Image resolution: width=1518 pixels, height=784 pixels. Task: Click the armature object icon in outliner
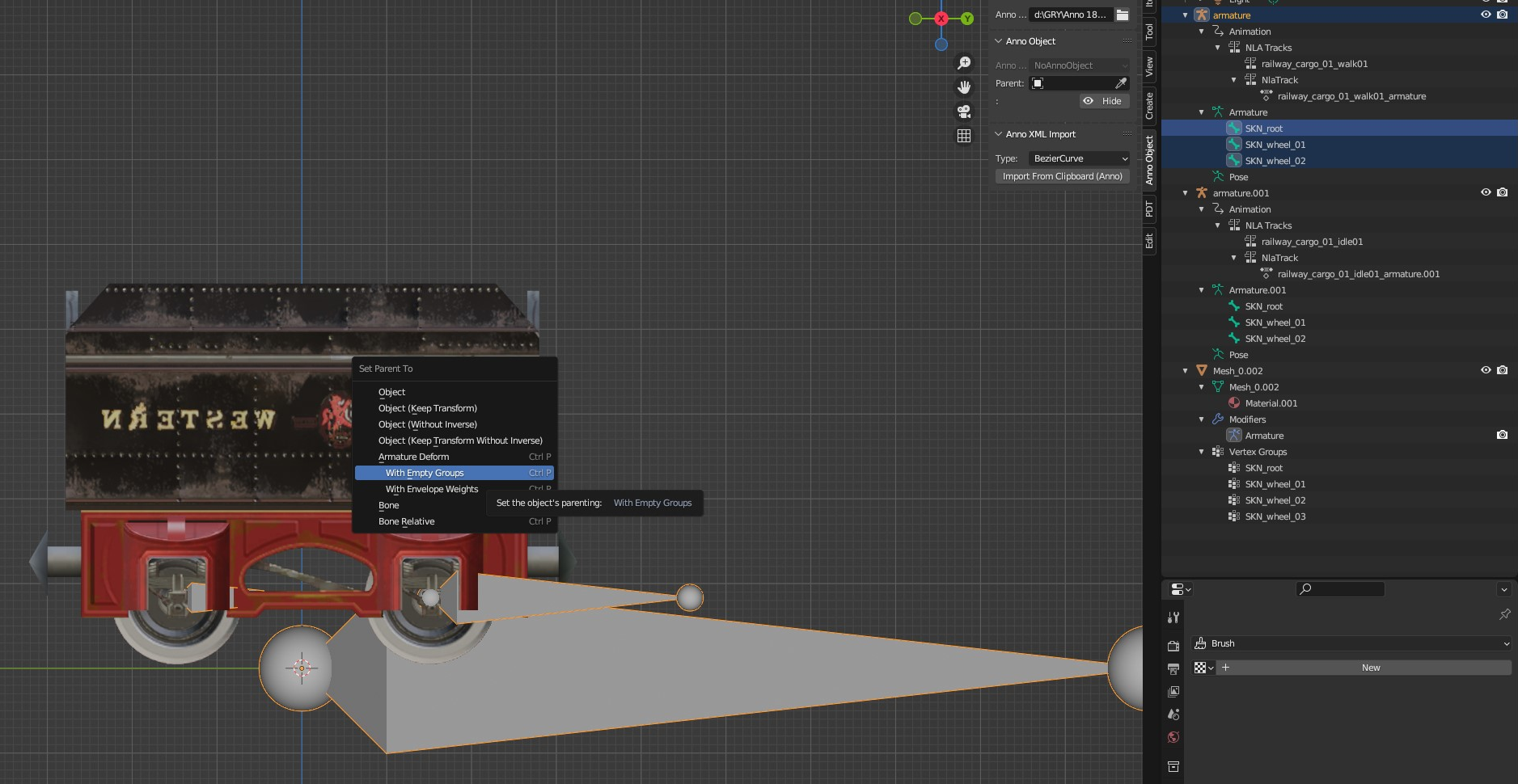click(x=1202, y=15)
